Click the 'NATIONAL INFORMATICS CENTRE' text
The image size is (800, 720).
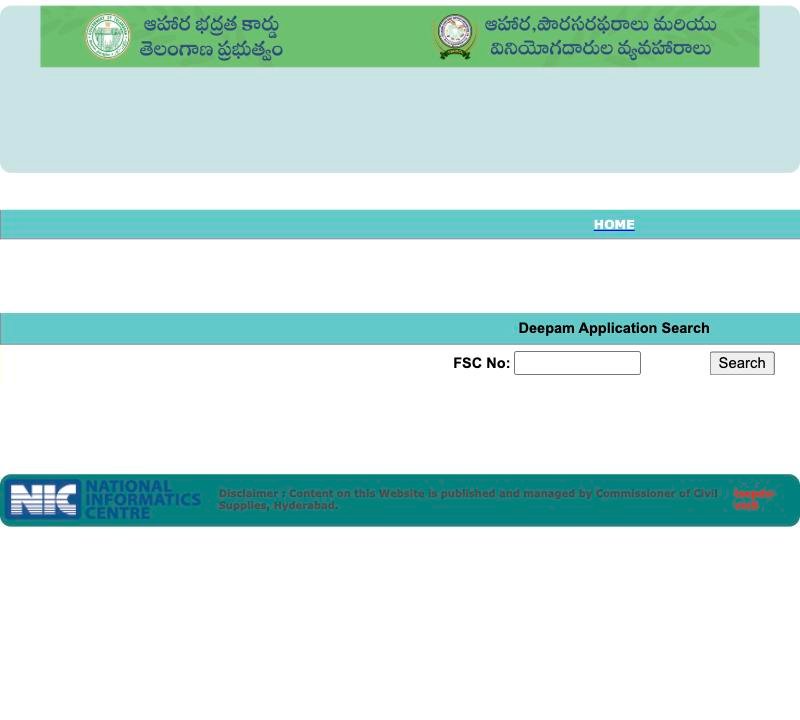point(142,499)
